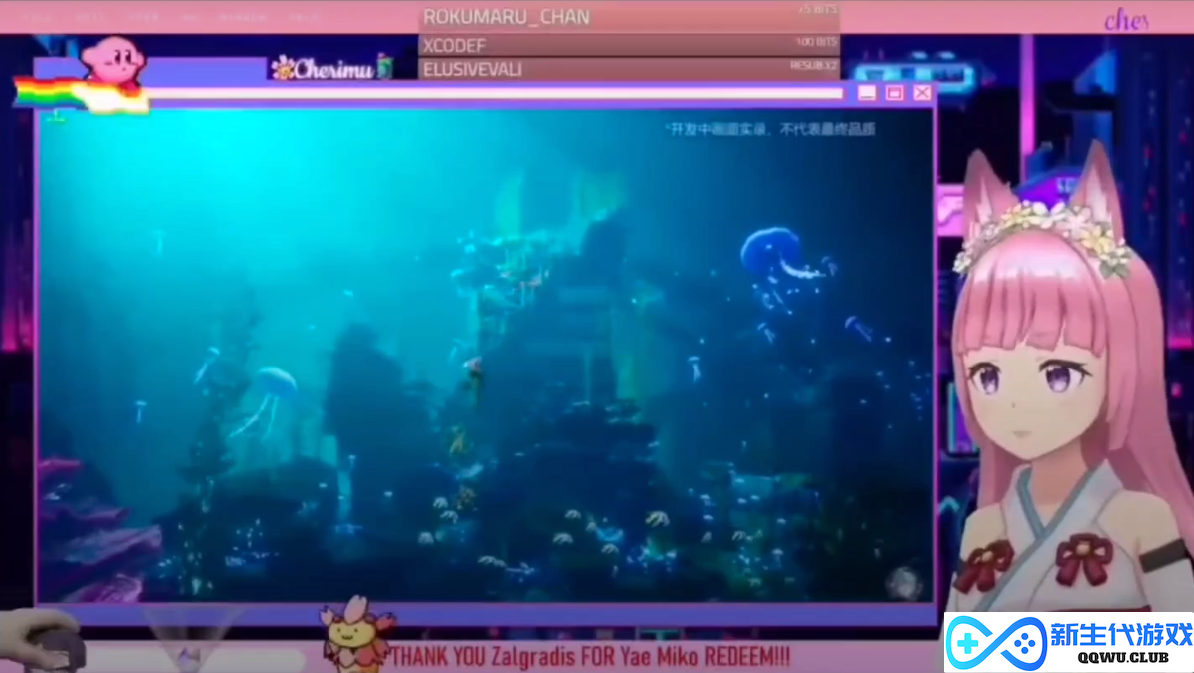The image size is (1194, 673).
Task: Click the Chinese disclaimer text in the video
Action: tap(771, 129)
